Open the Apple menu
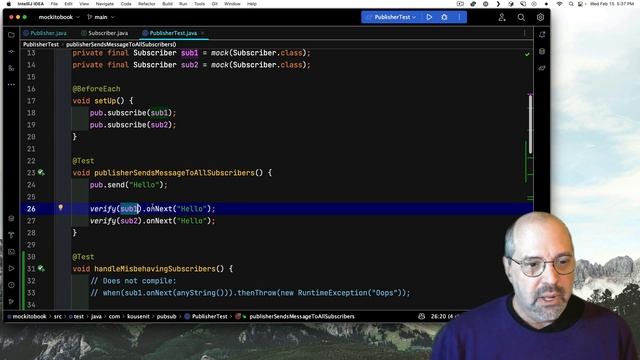The image size is (640, 360). tap(9, 4)
